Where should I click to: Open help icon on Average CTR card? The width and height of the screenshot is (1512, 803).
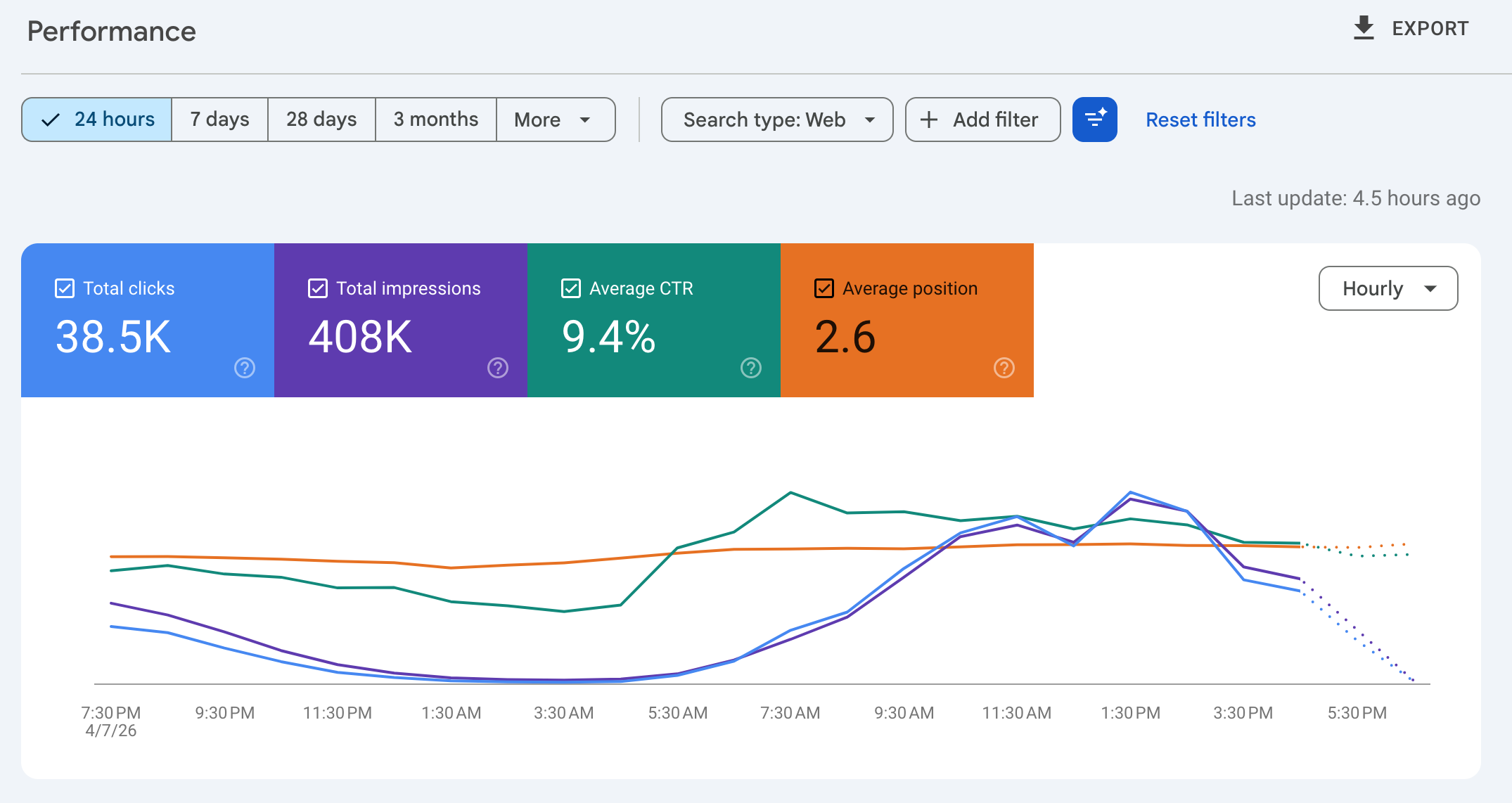pos(751,368)
